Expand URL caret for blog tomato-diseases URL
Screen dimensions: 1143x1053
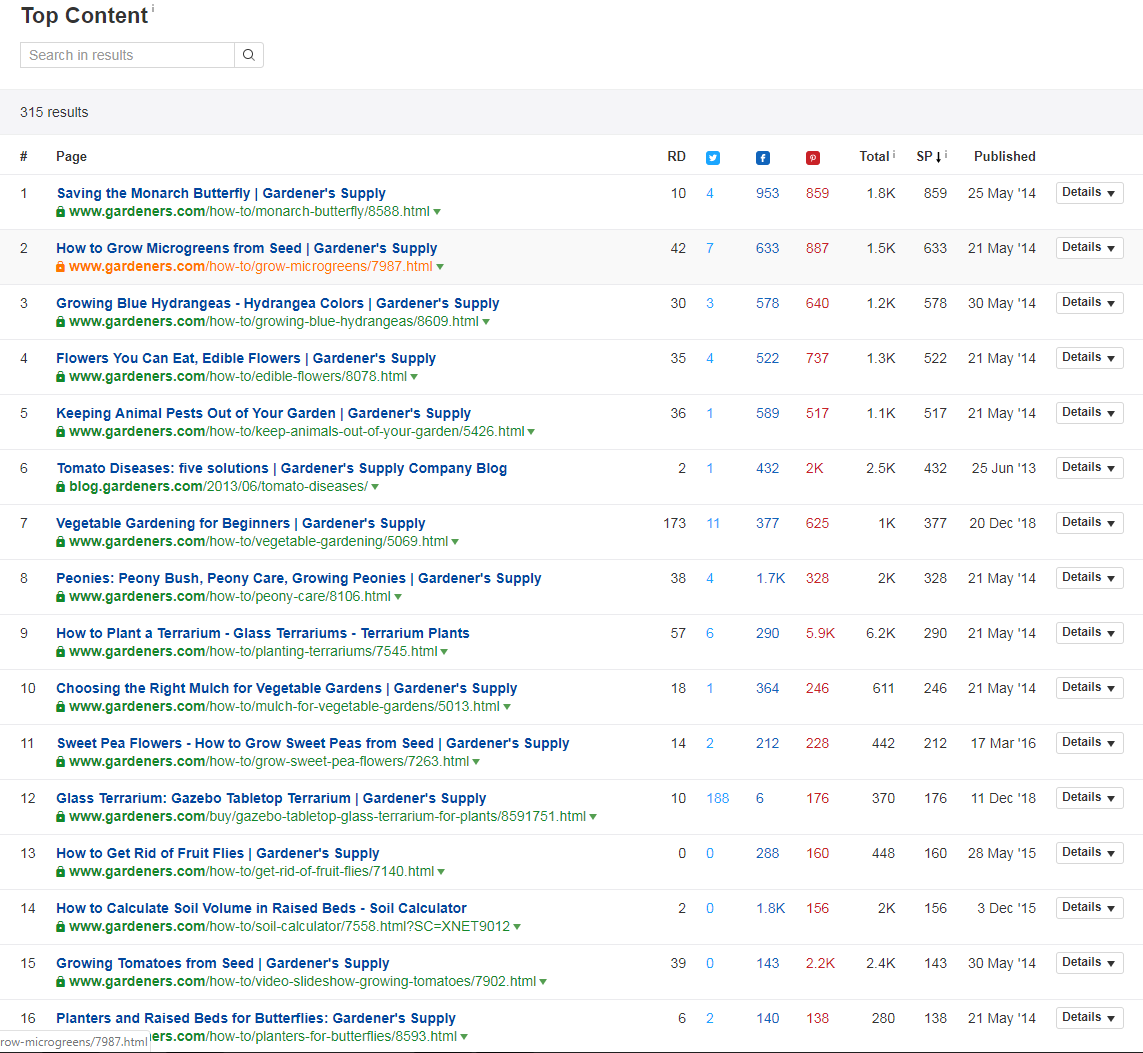375,488
